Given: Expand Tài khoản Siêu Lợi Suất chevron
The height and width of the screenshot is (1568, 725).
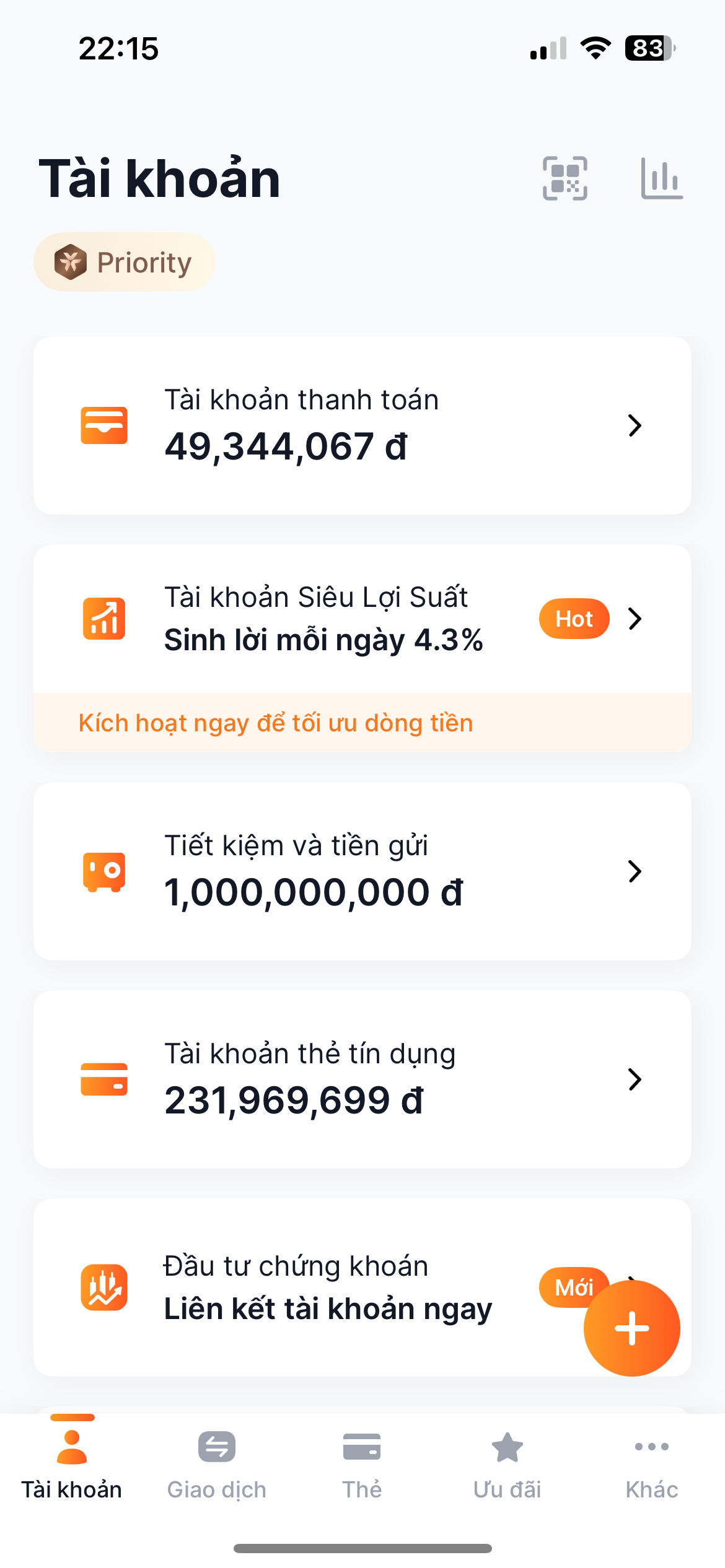Looking at the screenshot, I should 635,619.
